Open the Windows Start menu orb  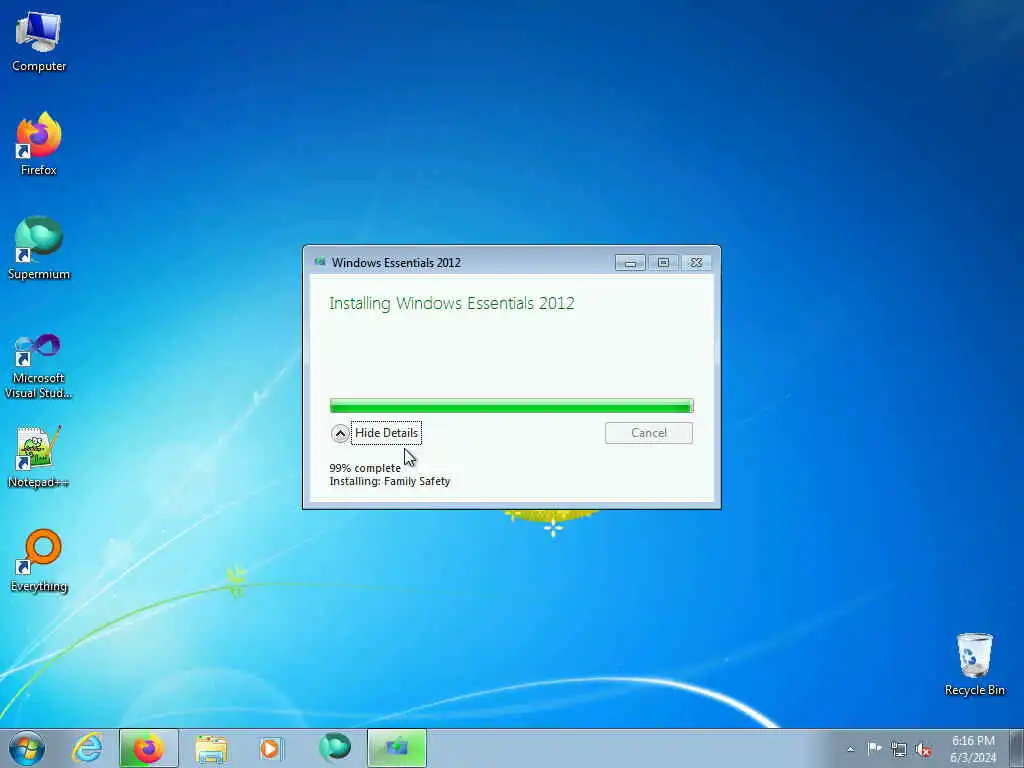[27, 748]
